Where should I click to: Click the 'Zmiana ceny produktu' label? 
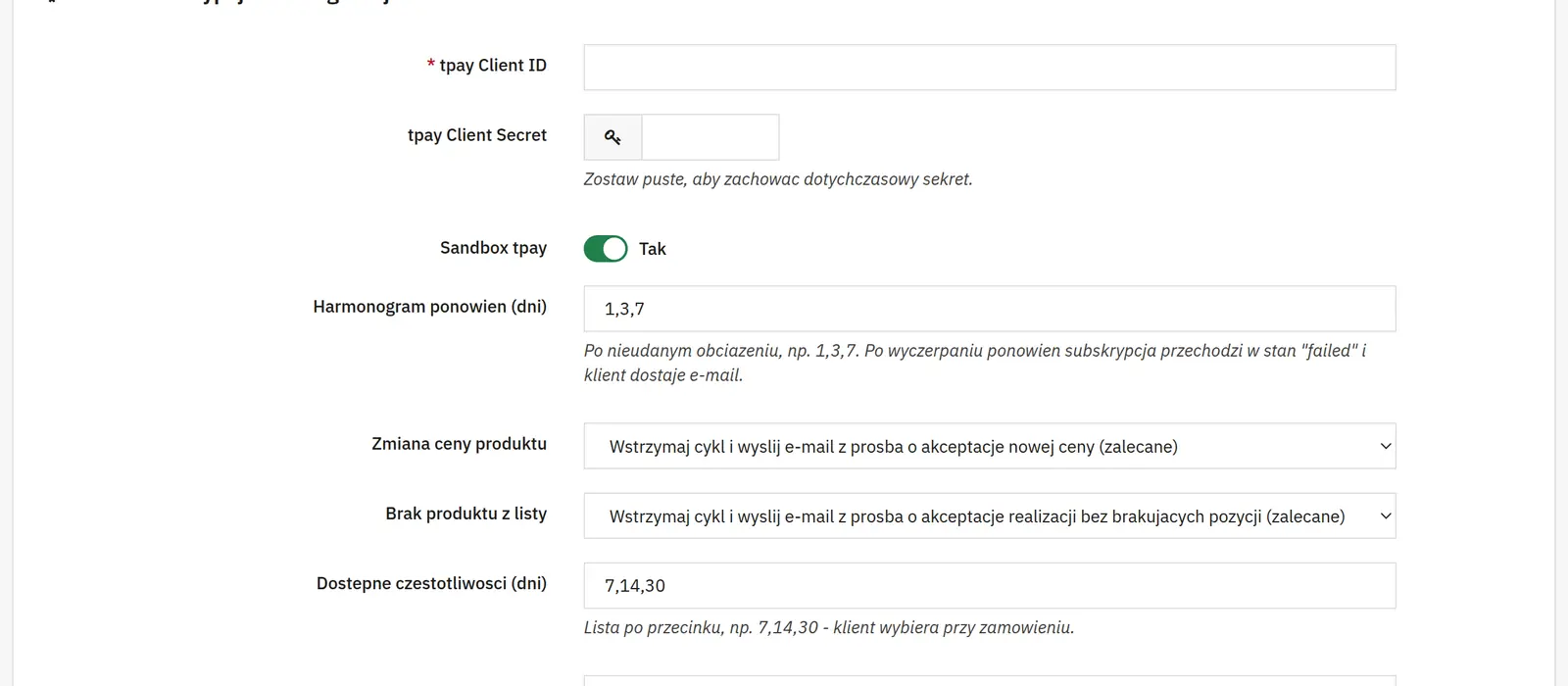click(x=460, y=444)
